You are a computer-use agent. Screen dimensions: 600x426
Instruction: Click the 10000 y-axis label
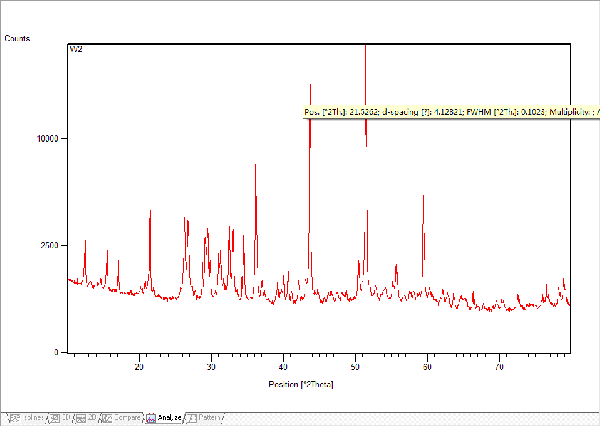(47, 138)
